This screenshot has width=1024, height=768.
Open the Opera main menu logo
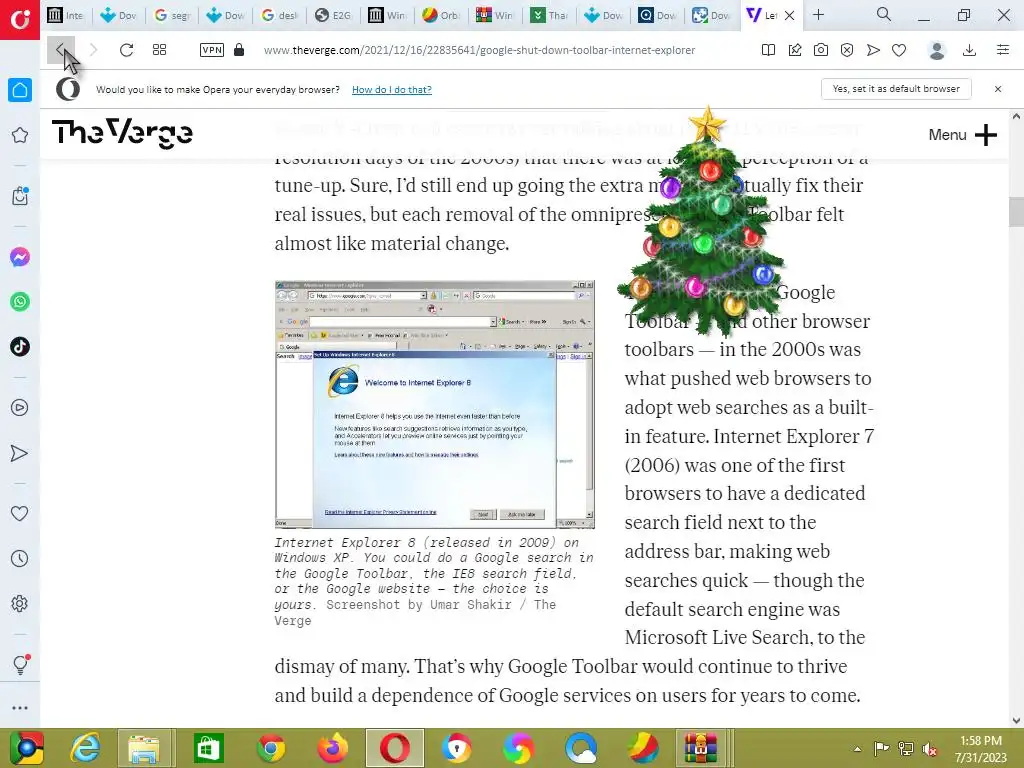click(x=20, y=20)
